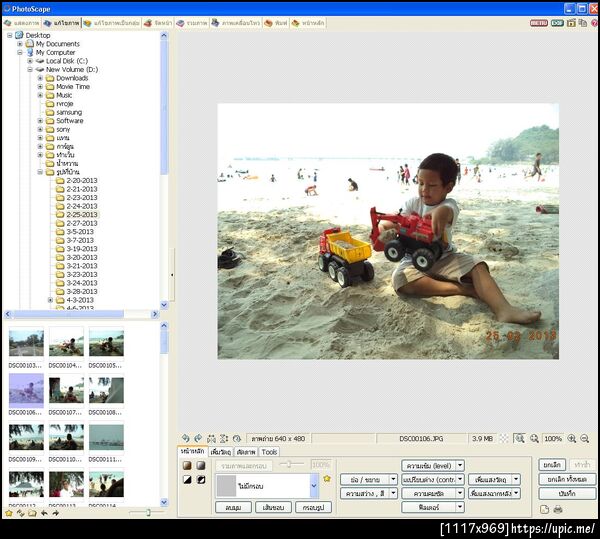Open the Print tab in top toolbar
This screenshot has width=600, height=539.
click(x=276, y=23)
